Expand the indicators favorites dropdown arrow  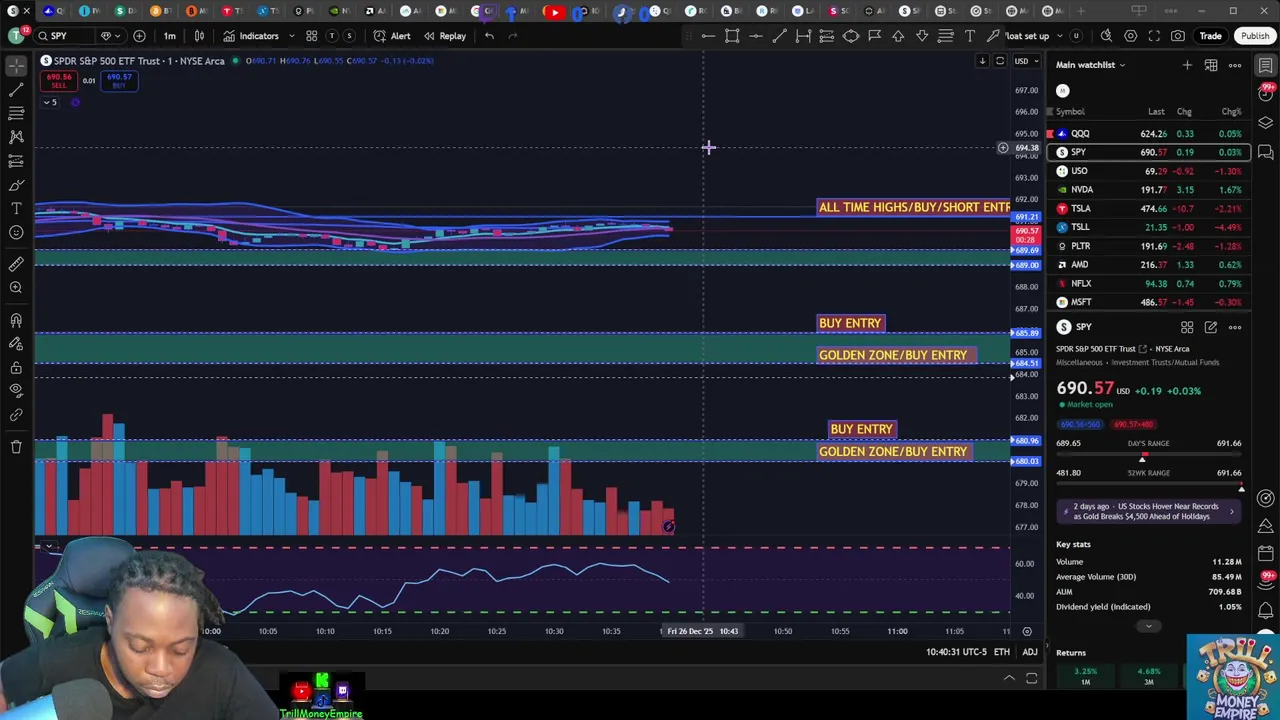click(292, 36)
